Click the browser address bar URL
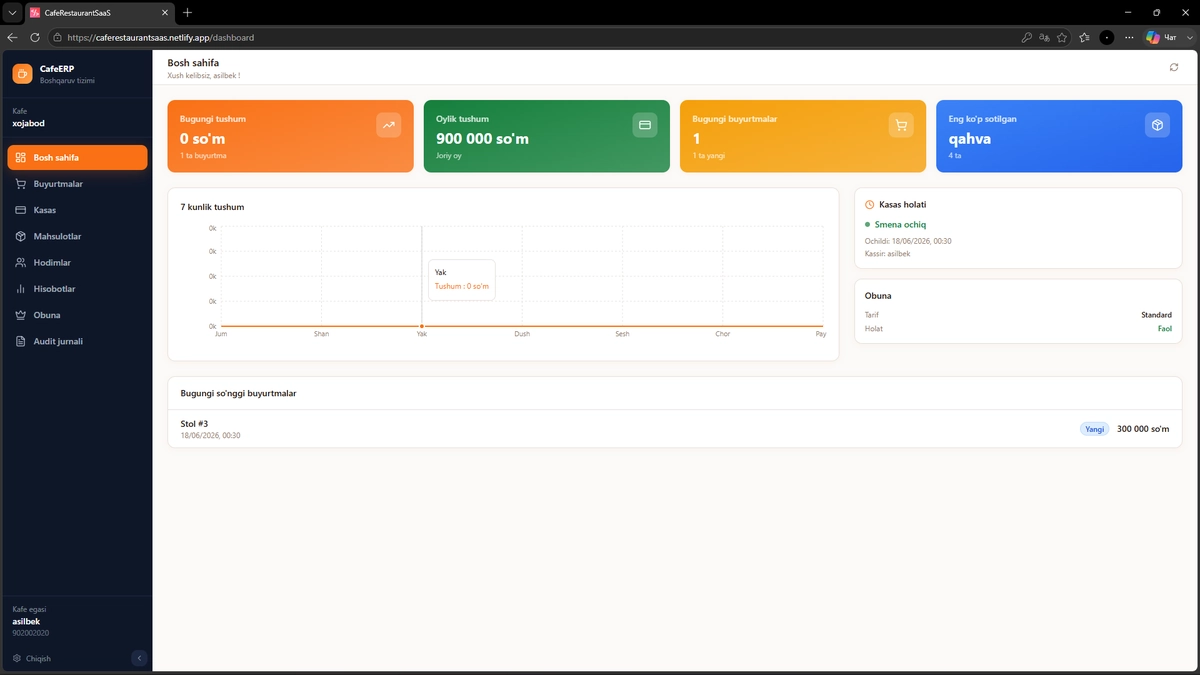 pyautogui.click(x=160, y=37)
